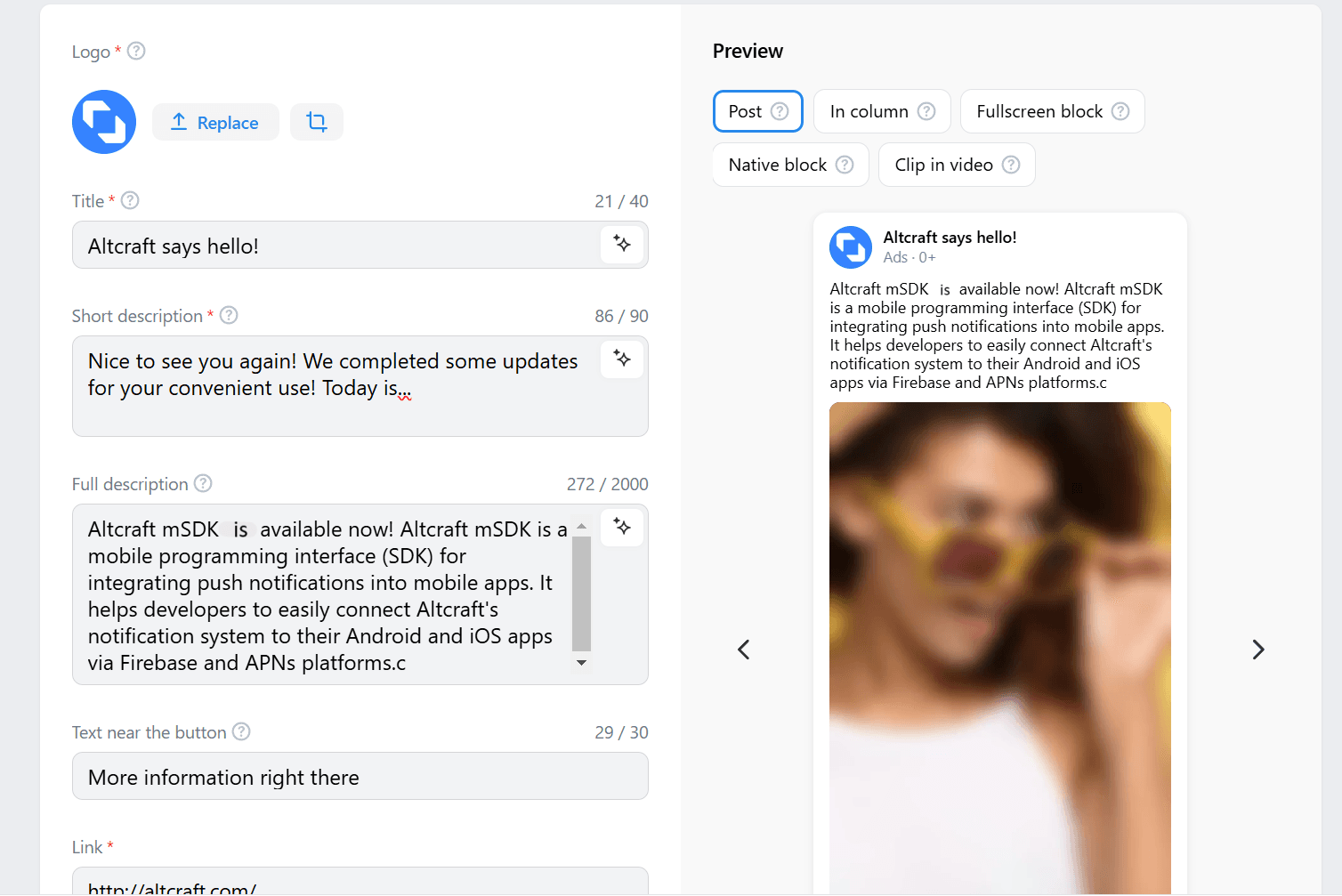Viewport: 1342px width, 896px height.
Task: Click the '29 / 30' character counter
Action: click(x=621, y=732)
